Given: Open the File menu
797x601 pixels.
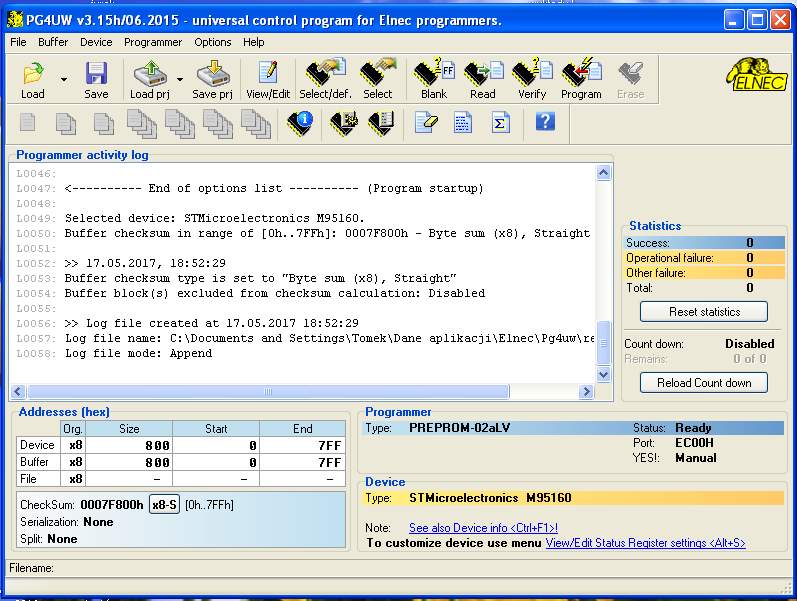Looking at the screenshot, I should [x=18, y=42].
